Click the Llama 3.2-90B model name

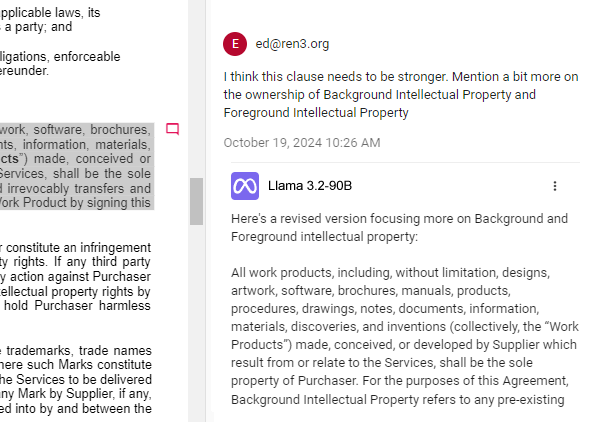(310, 186)
